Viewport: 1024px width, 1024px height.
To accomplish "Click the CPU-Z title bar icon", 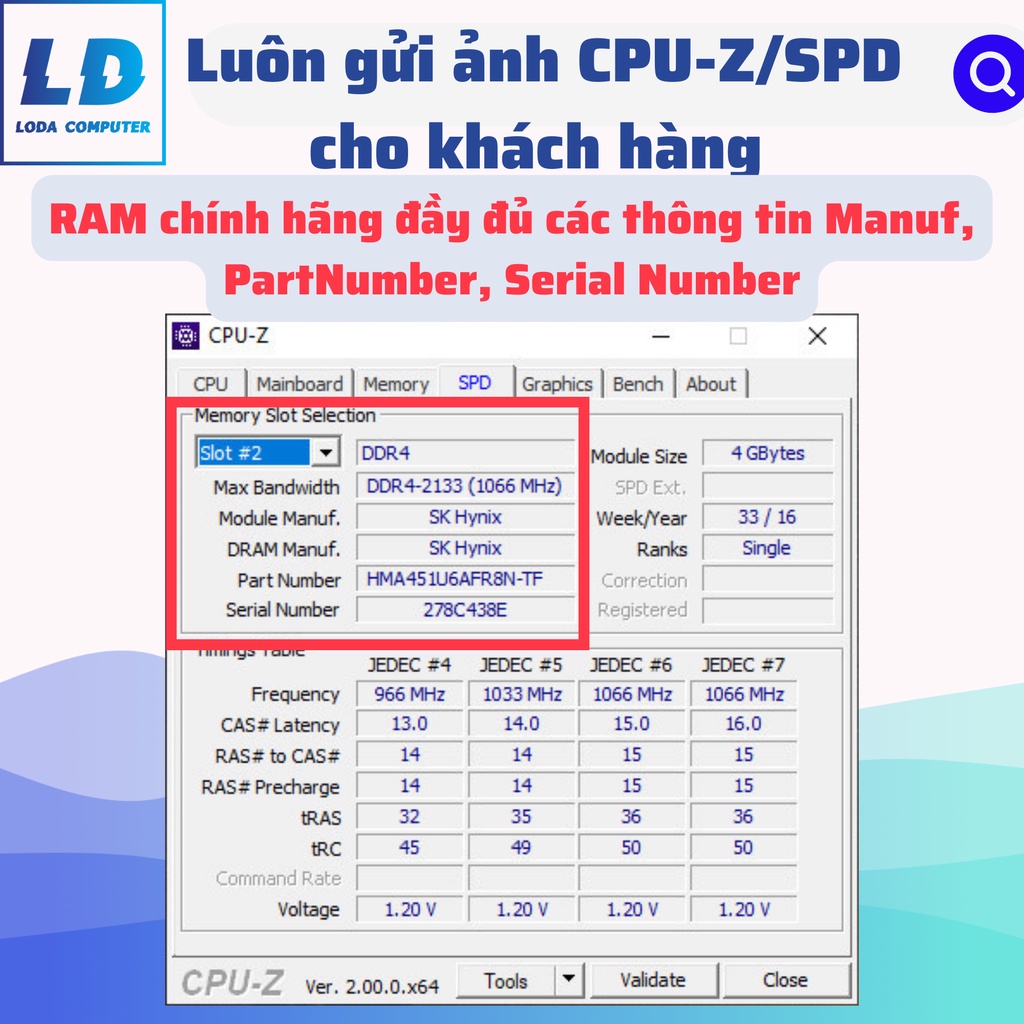I will pyautogui.click(x=186, y=336).
